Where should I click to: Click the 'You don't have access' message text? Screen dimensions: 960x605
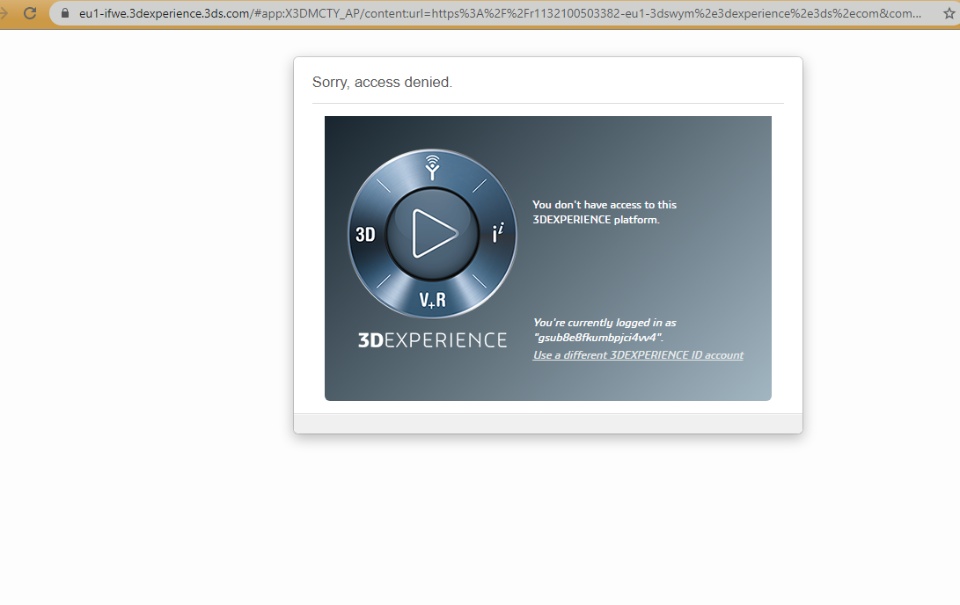[604, 212]
